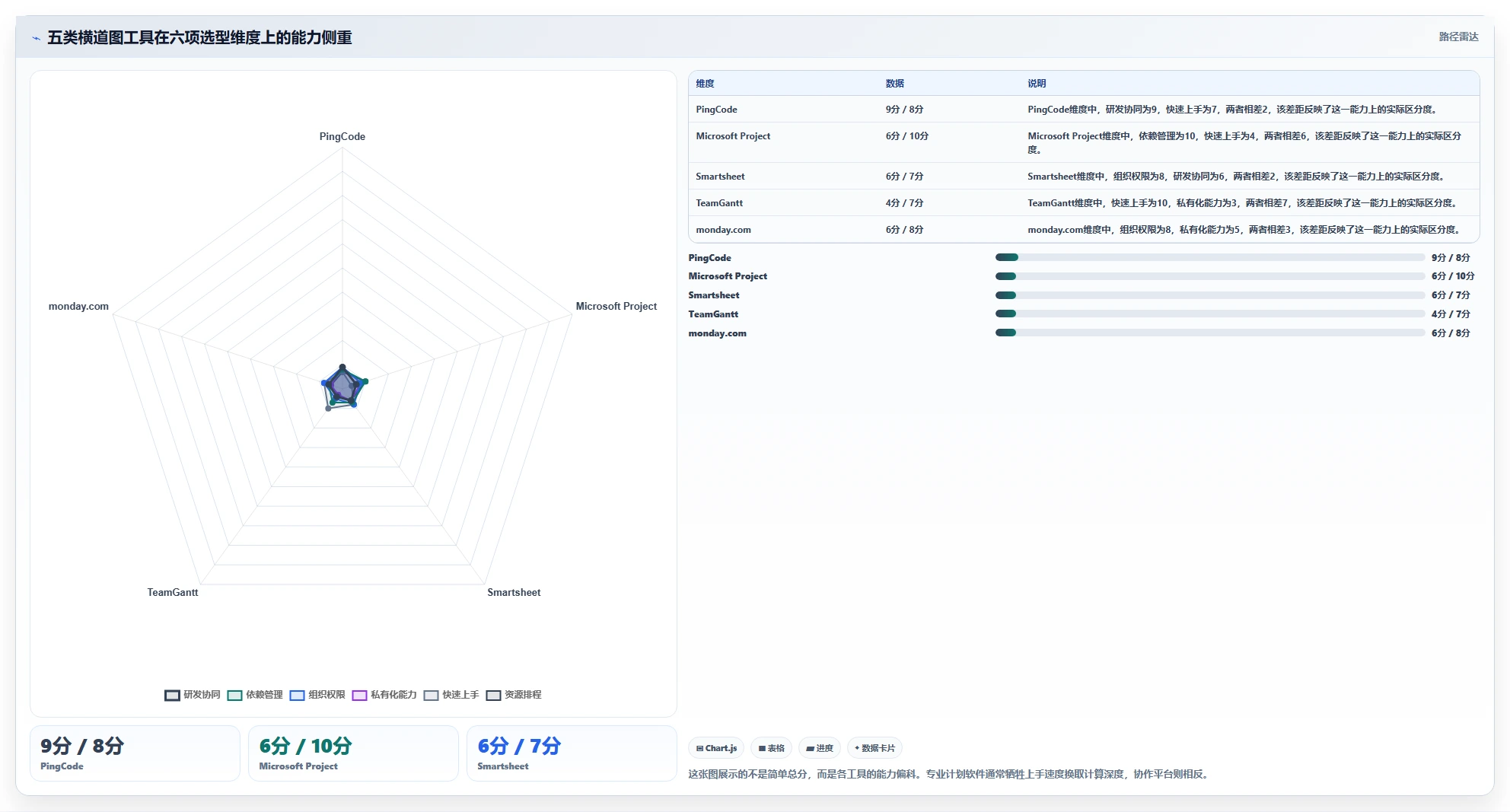Click the 6分 / 10分 value beside Microsoft Project bar
Image resolution: width=1510 pixels, height=812 pixels.
coord(1453,276)
